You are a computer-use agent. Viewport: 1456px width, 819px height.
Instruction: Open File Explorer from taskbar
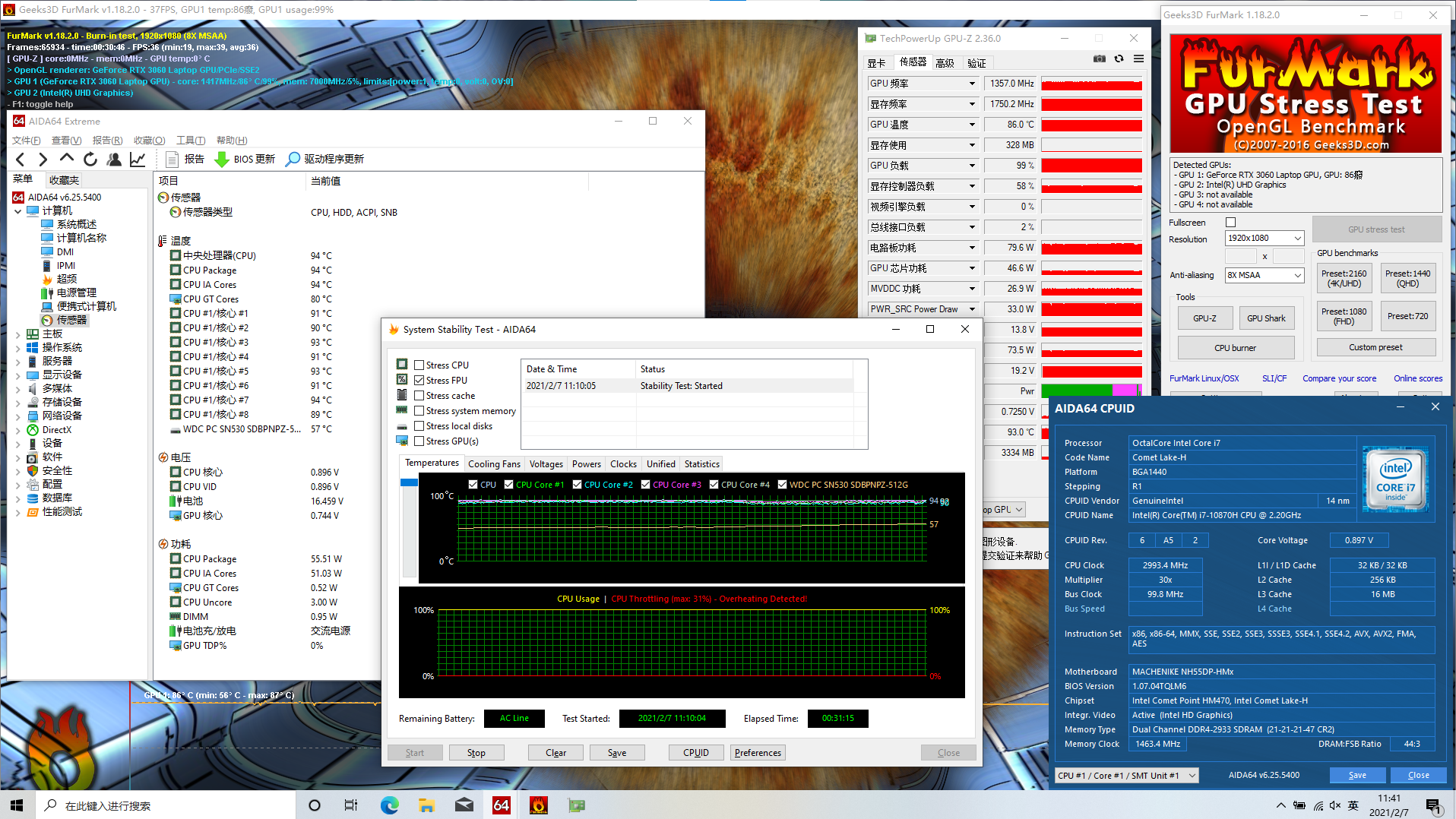(426, 805)
